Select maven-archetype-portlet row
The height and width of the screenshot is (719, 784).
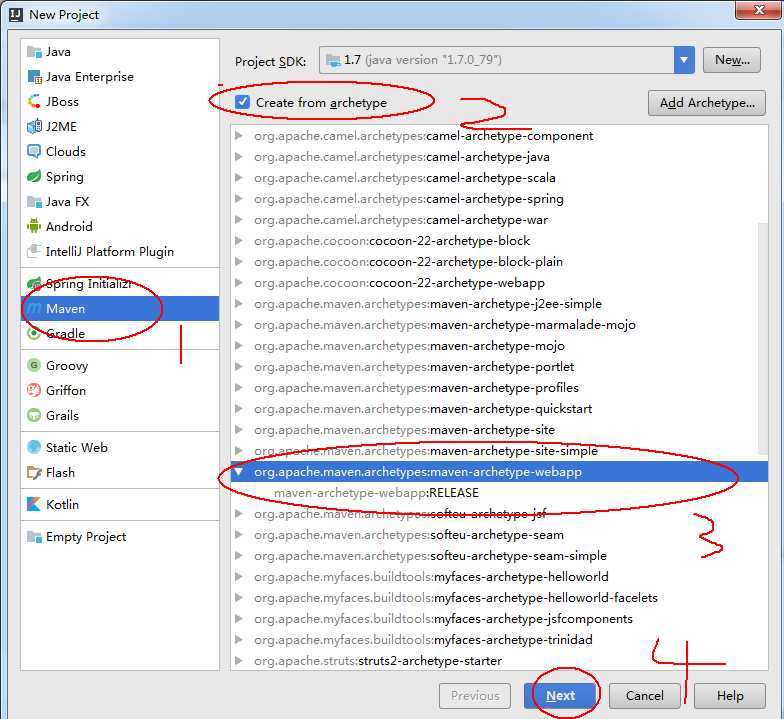coord(499,366)
